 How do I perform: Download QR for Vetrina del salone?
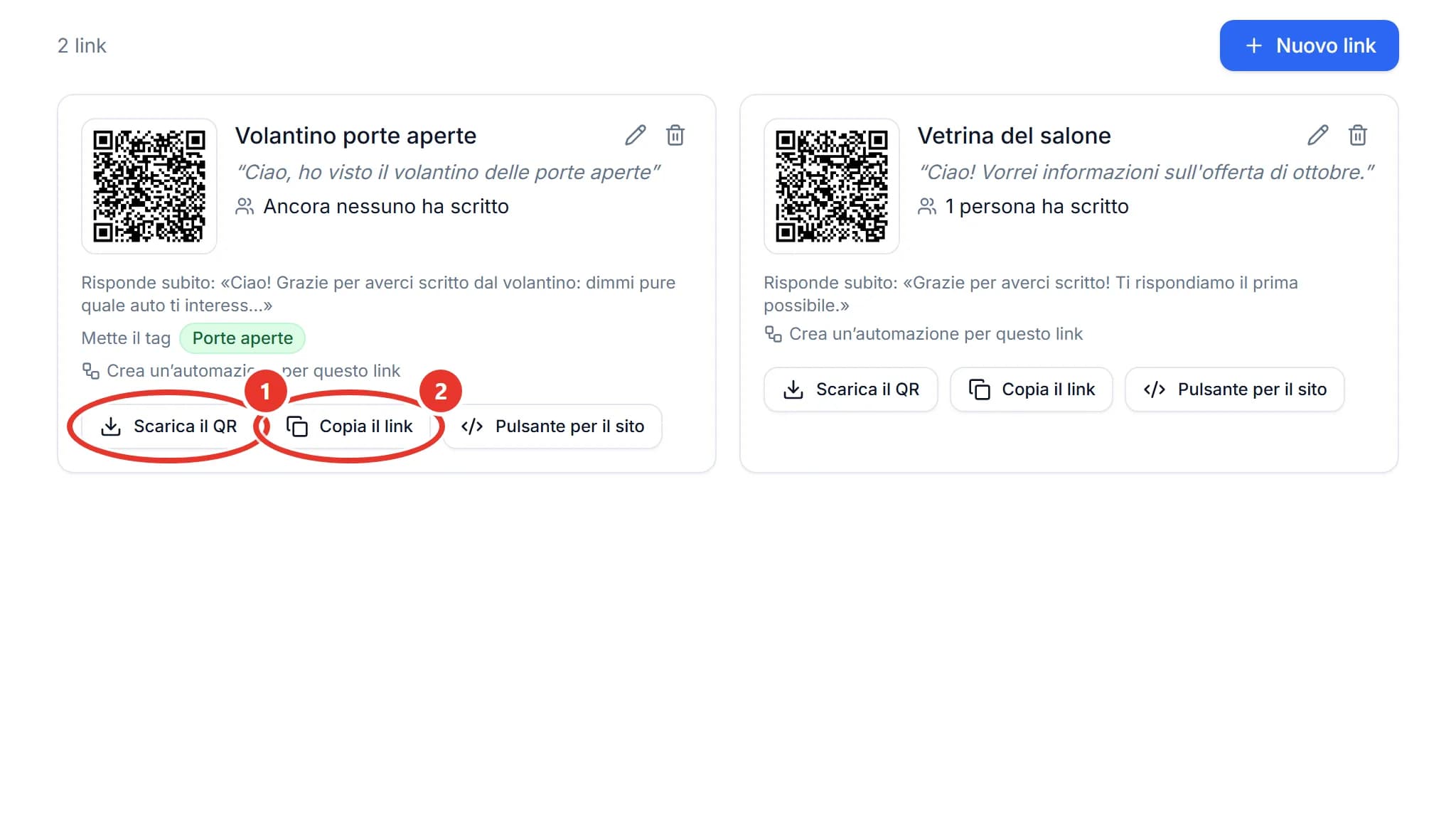point(851,389)
